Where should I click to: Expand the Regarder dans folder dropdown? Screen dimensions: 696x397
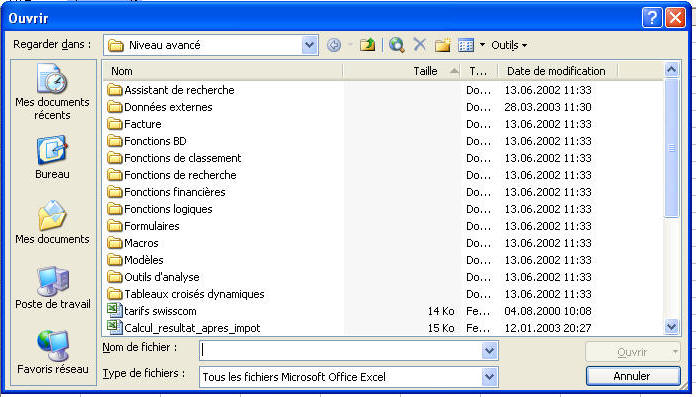tap(310, 45)
